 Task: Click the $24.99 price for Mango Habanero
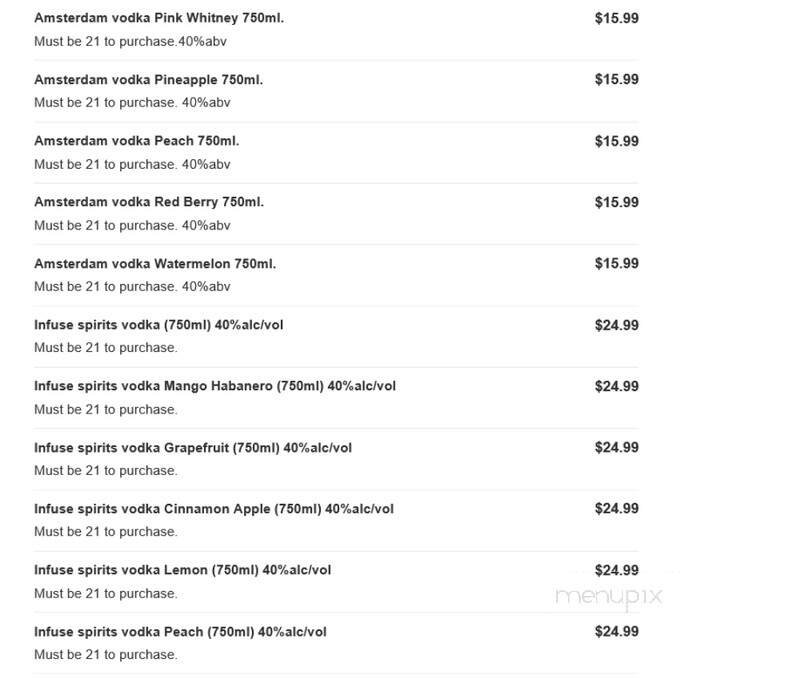pos(616,386)
